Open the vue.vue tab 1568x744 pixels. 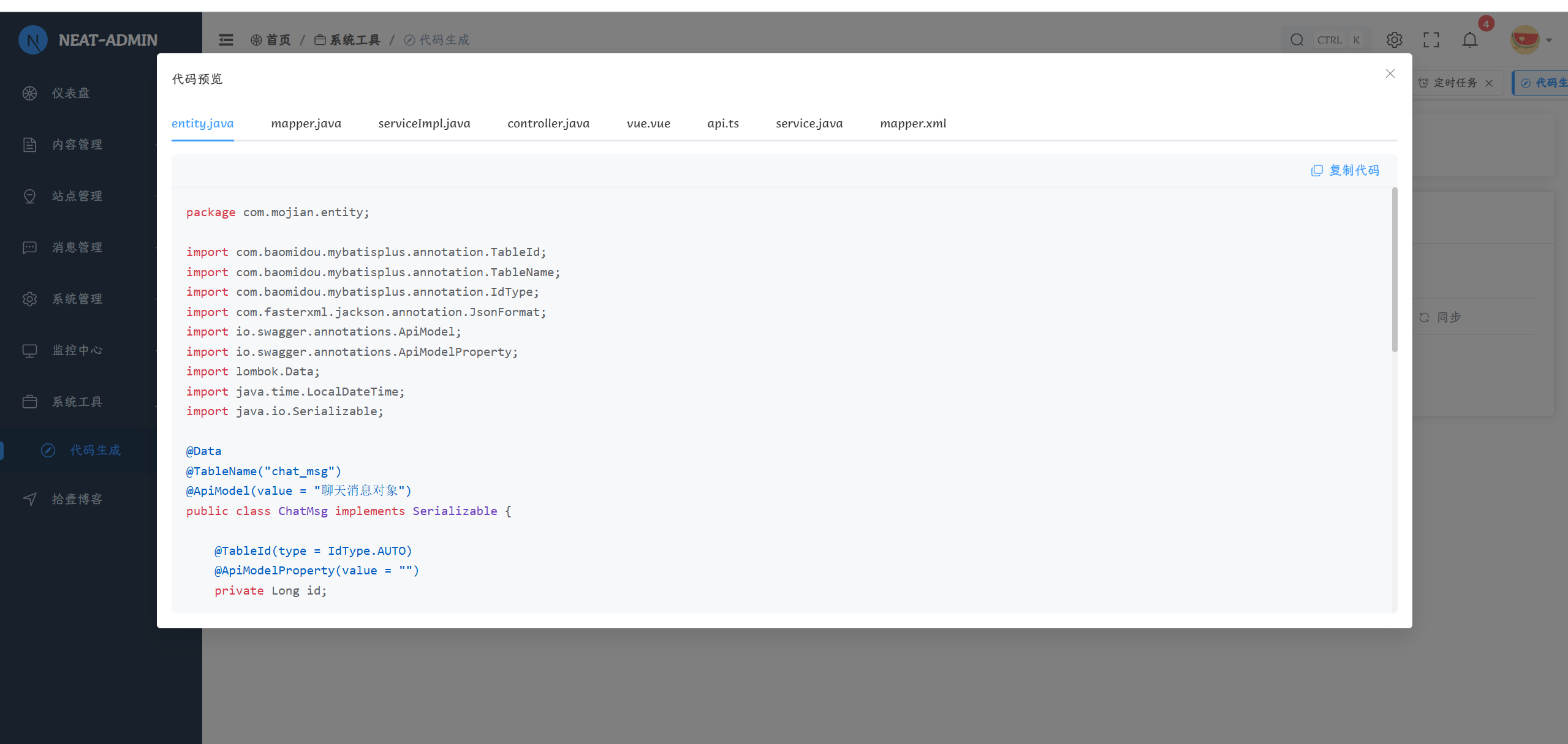648,123
